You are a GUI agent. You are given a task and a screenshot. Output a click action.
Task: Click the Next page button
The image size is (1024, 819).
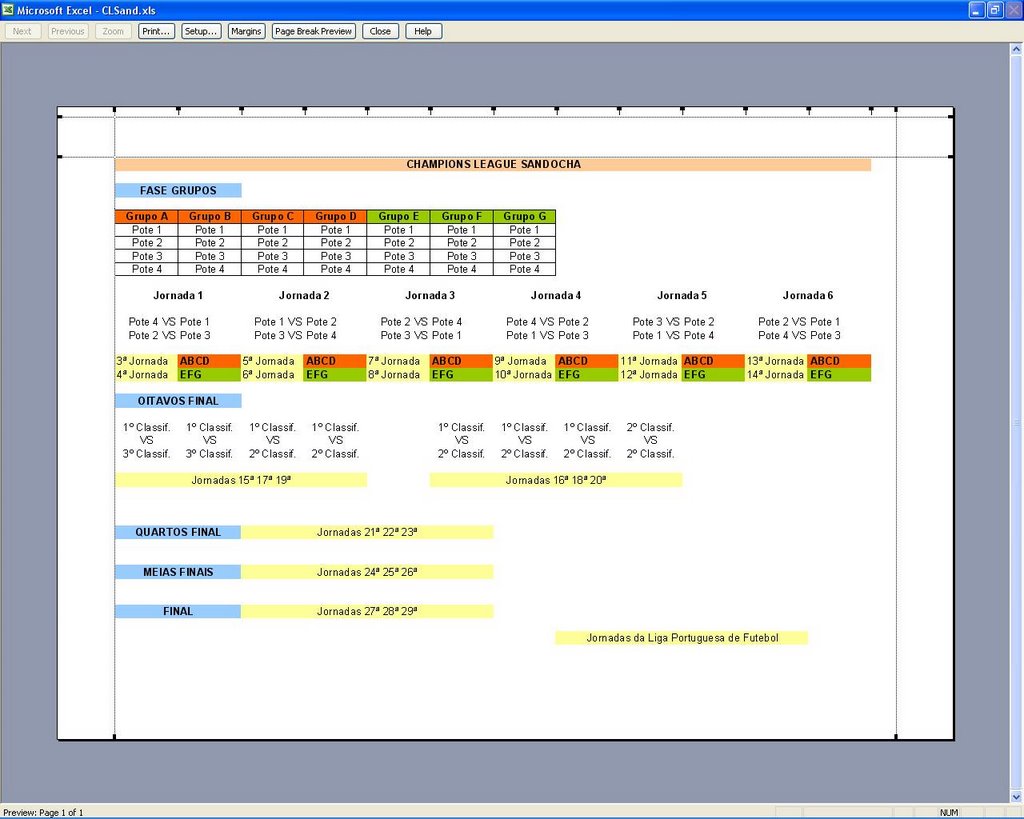[x=22, y=31]
